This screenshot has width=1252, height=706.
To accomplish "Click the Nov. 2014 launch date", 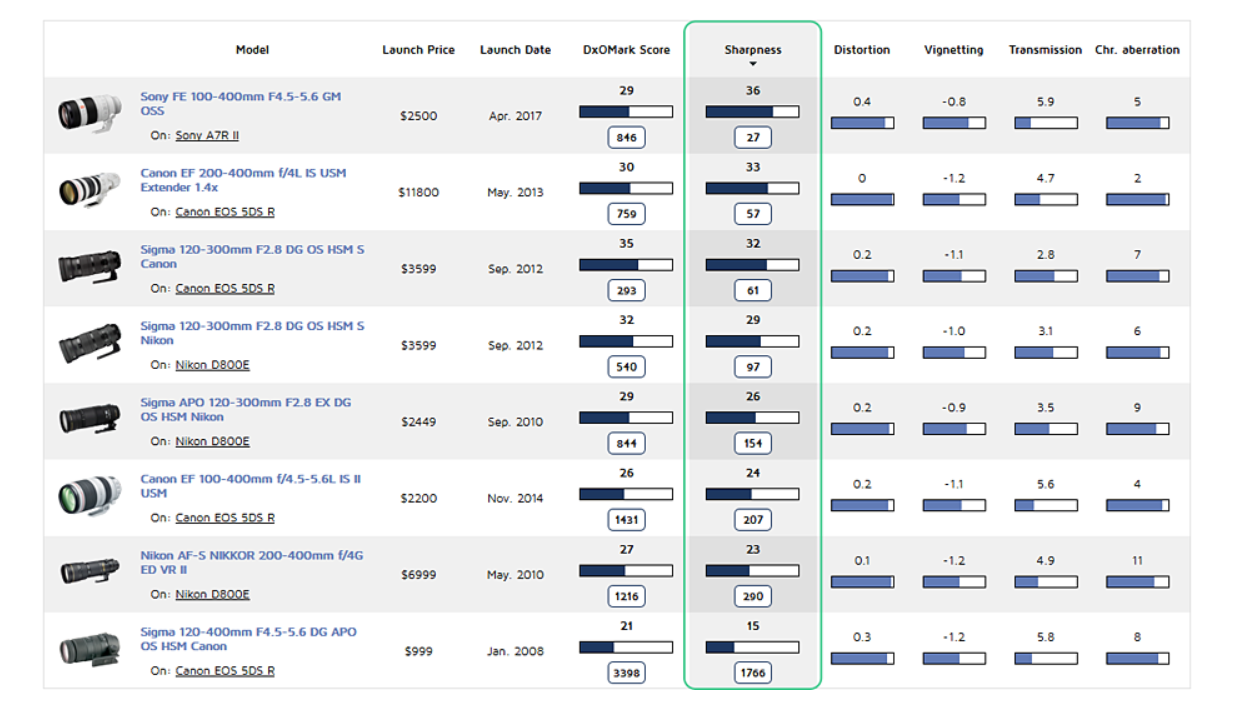I will coord(515,498).
